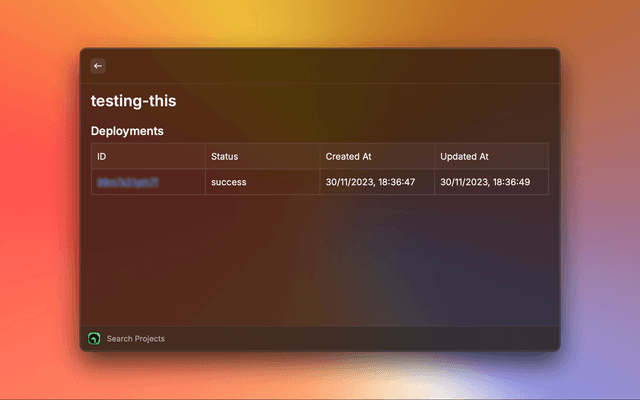Screen dimensions: 640x400
Task: Select the success status cell
Action: pyautogui.click(x=229, y=182)
